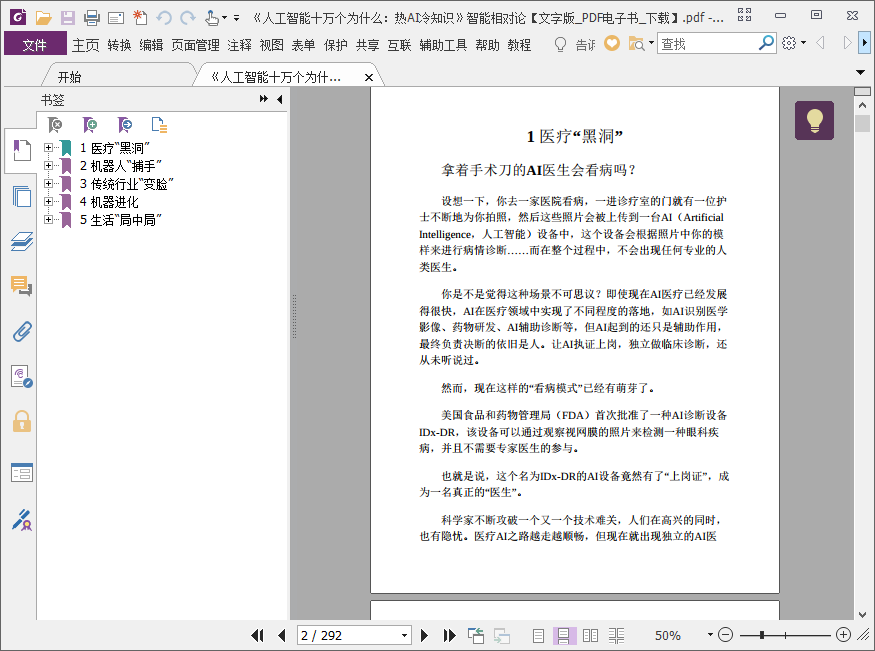Viewport: 875px width, 651px height.
Task: Jump to the last page
Action: click(449, 635)
